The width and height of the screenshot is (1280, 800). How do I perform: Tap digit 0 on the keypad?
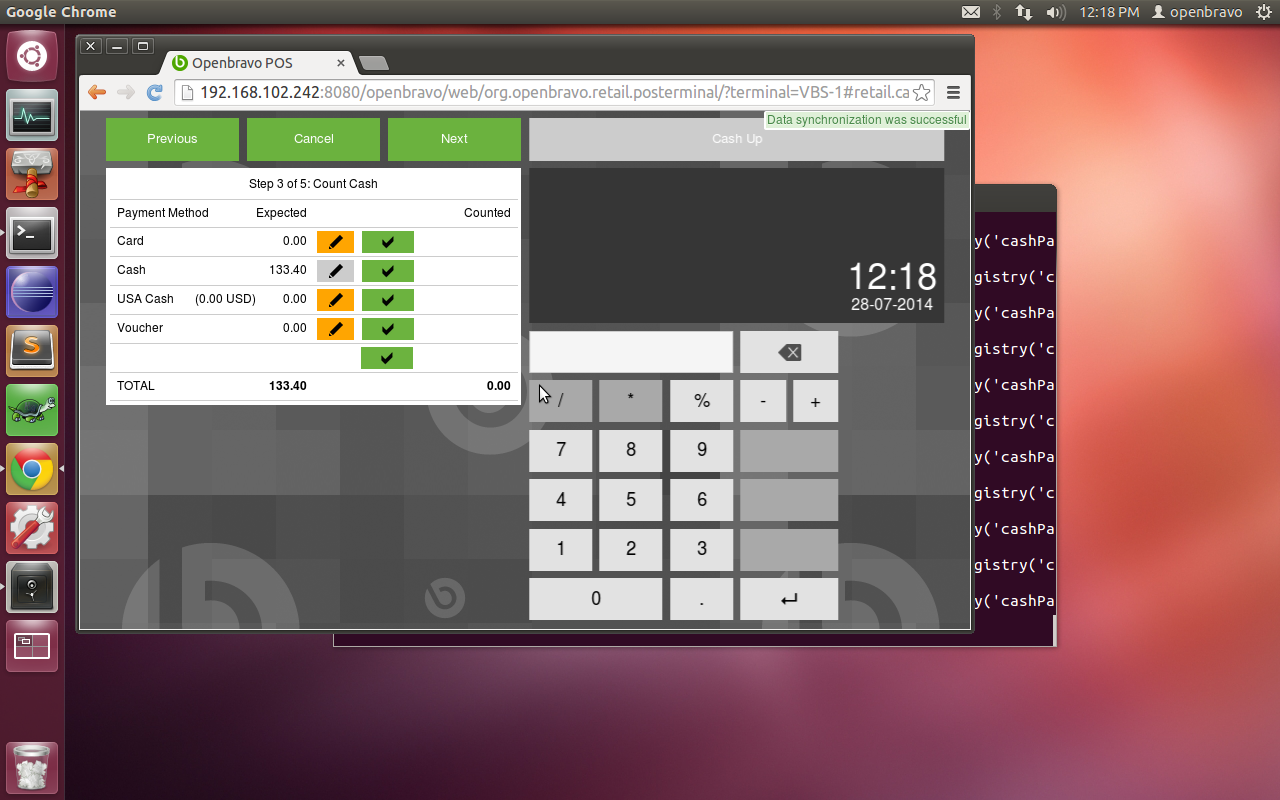click(595, 599)
